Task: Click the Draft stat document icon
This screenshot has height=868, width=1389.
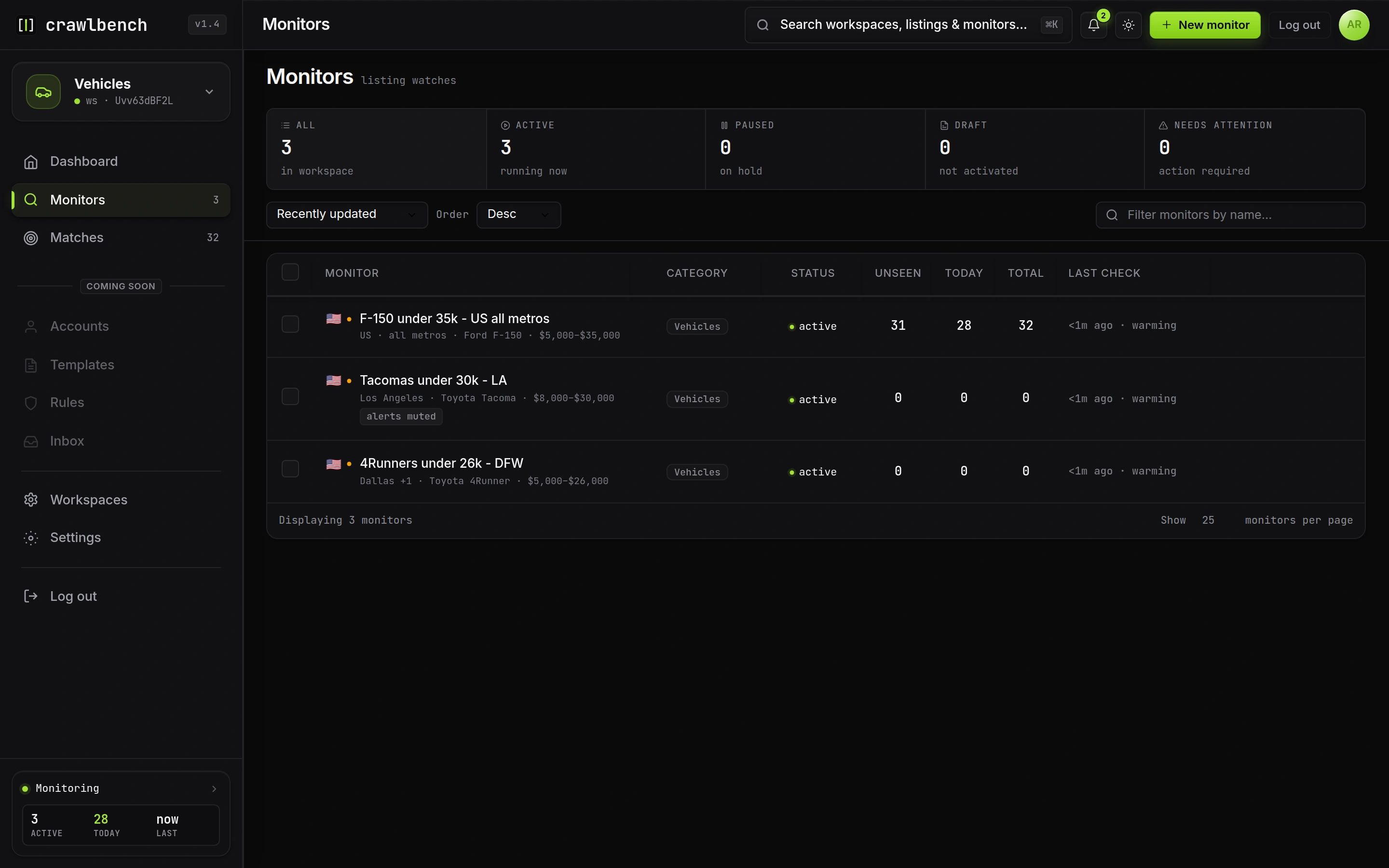Action: pyautogui.click(x=943, y=125)
